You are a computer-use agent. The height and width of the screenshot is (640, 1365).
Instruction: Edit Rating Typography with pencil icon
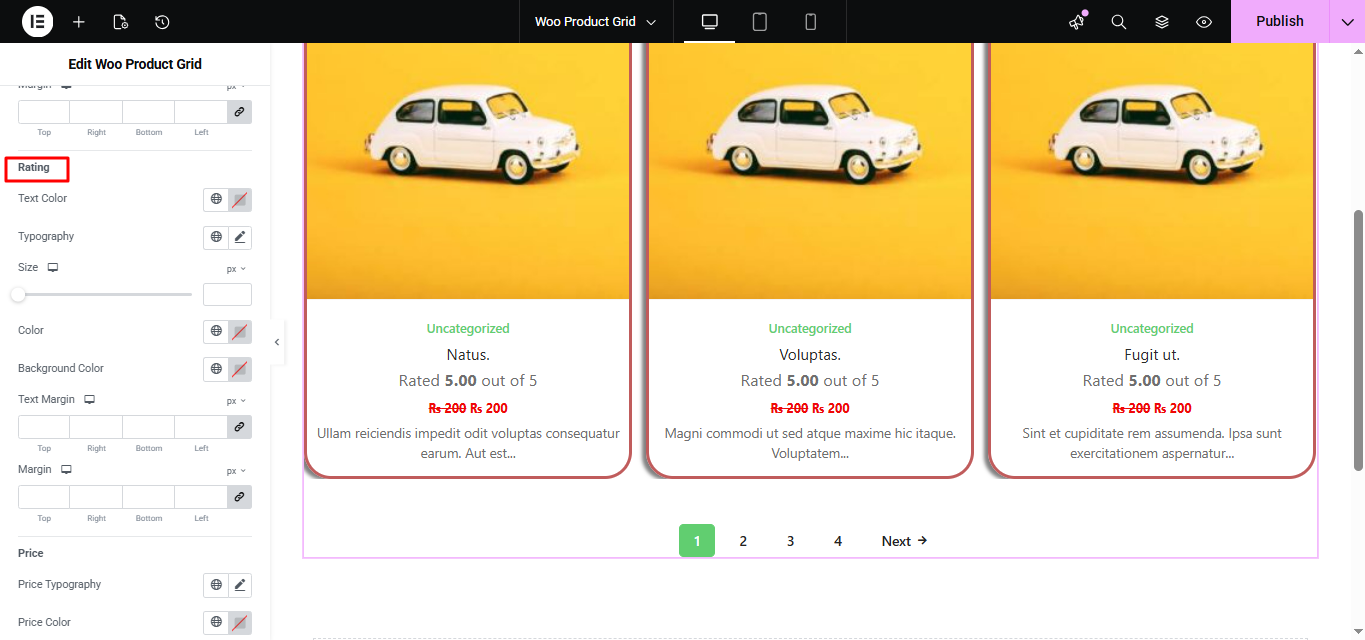point(240,237)
